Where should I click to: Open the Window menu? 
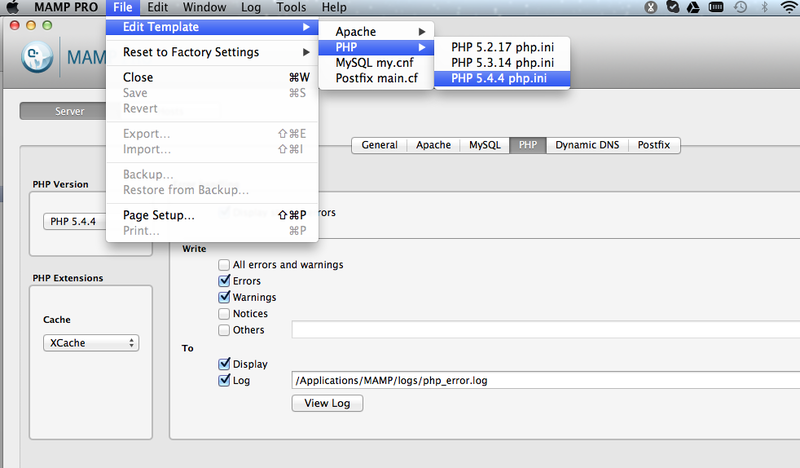pos(204,7)
